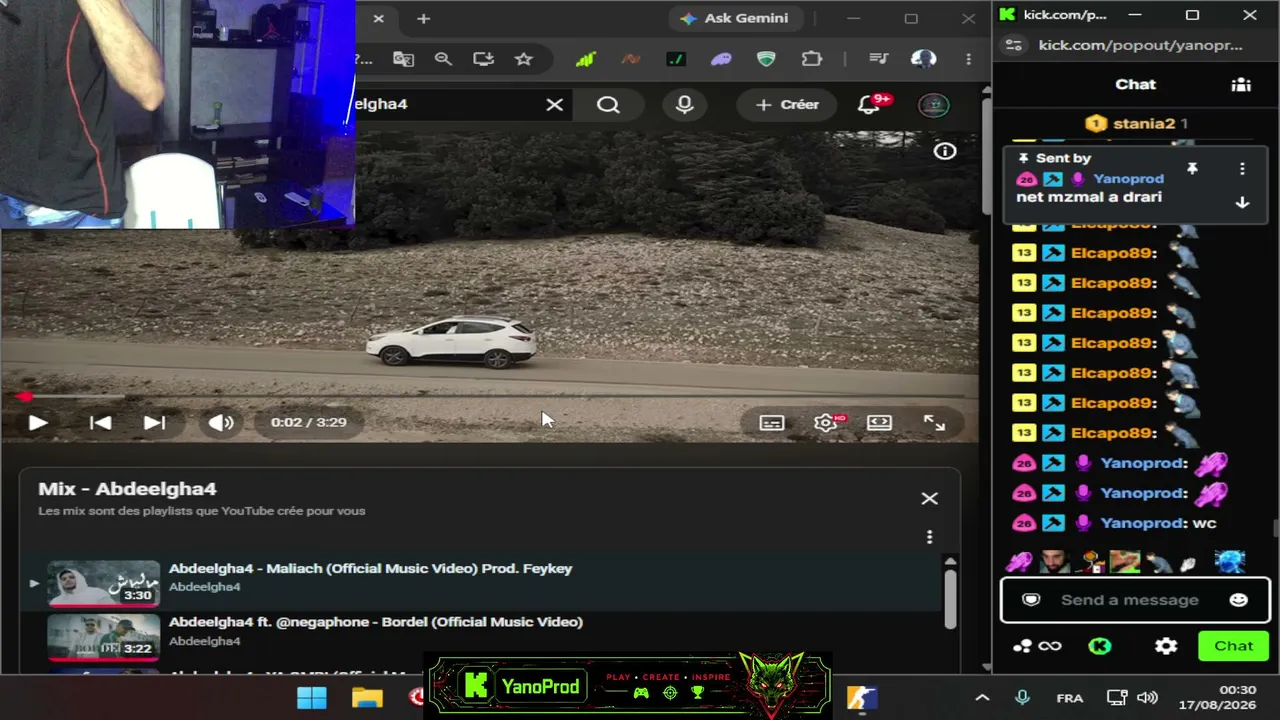Pick the pink hand quick emote
This screenshot has height=720, width=1280.
pyautogui.click(x=1019, y=561)
